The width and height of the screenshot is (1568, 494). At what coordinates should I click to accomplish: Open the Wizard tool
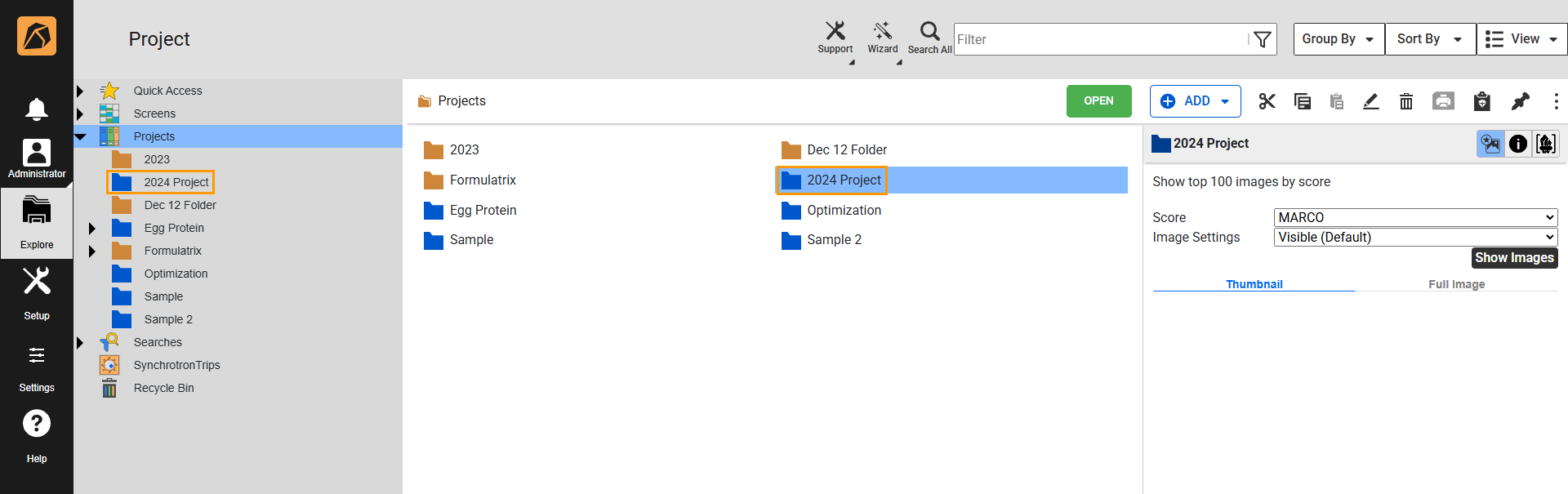point(883,38)
